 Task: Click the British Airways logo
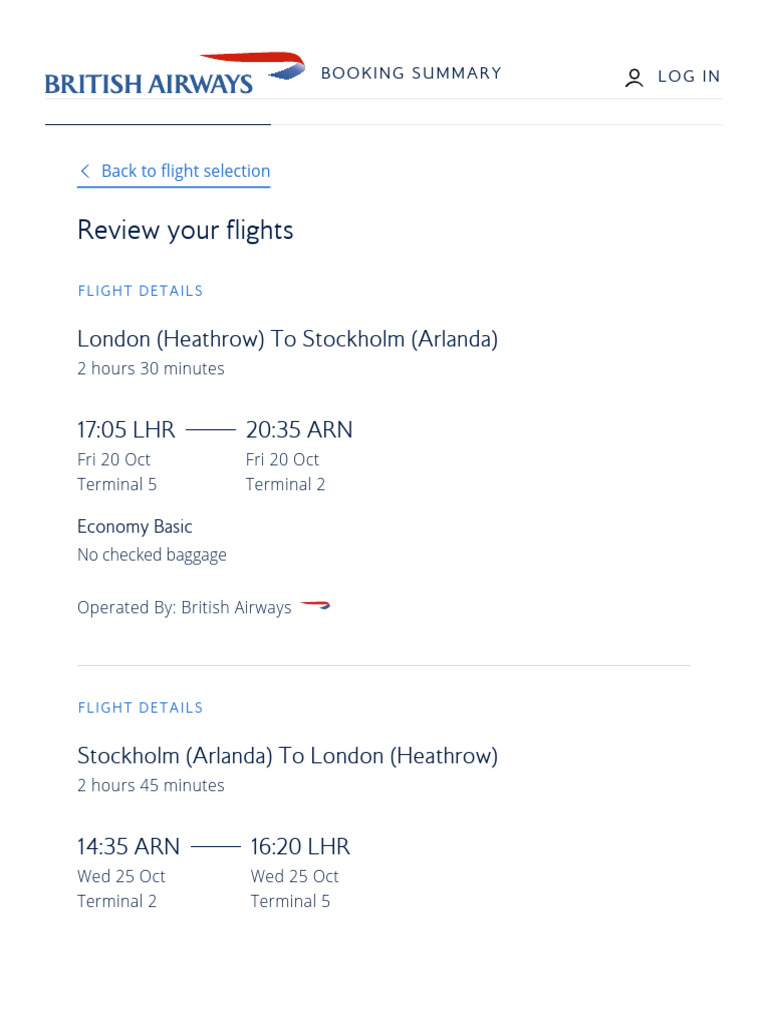148,83
